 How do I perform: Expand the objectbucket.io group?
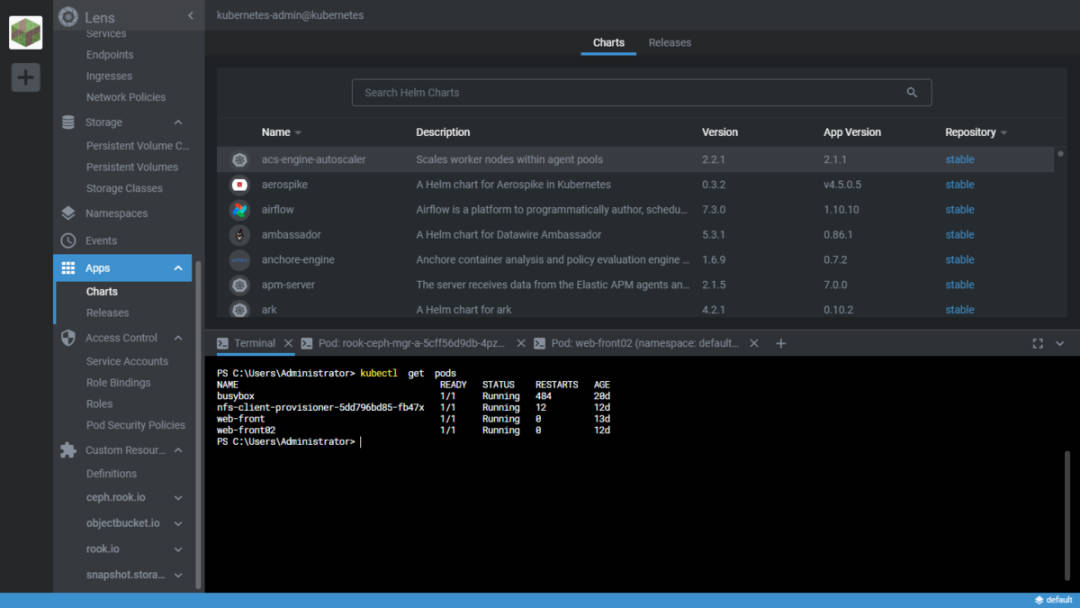click(x=178, y=523)
